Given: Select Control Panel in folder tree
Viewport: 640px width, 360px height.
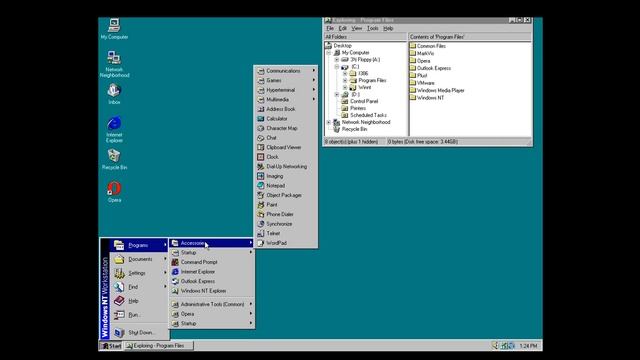Looking at the screenshot, I should click(x=360, y=101).
